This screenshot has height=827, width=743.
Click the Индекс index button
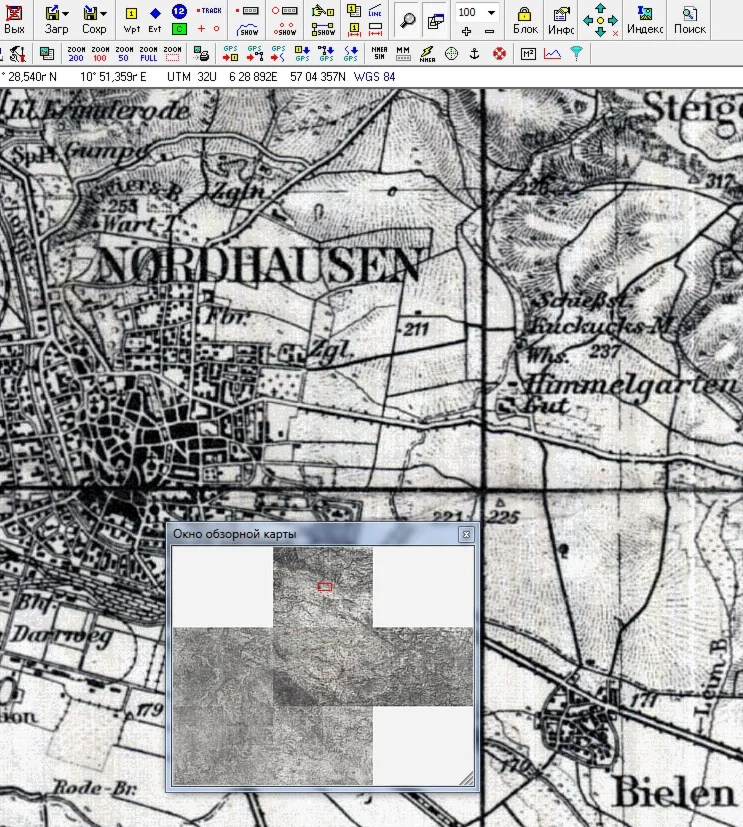click(x=644, y=18)
